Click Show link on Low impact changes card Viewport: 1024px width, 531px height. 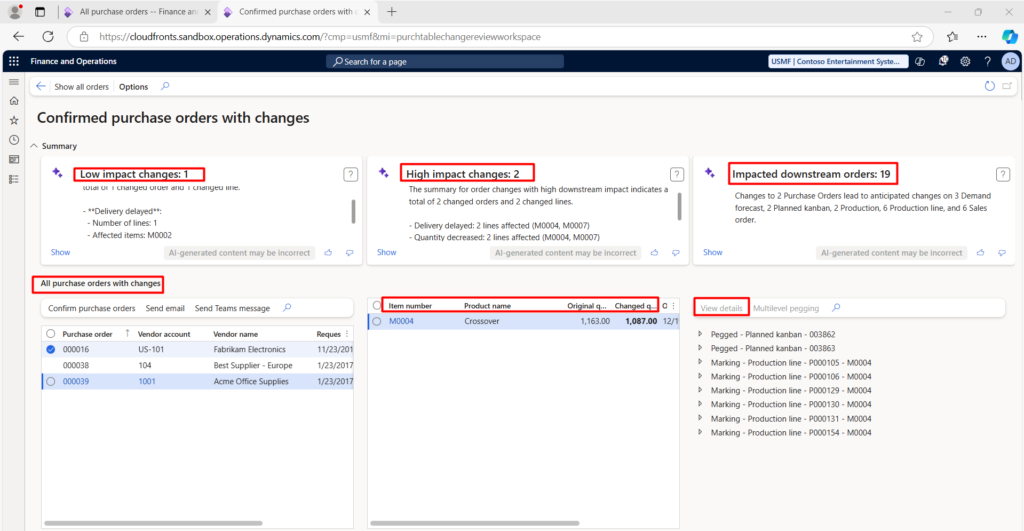[60, 252]
